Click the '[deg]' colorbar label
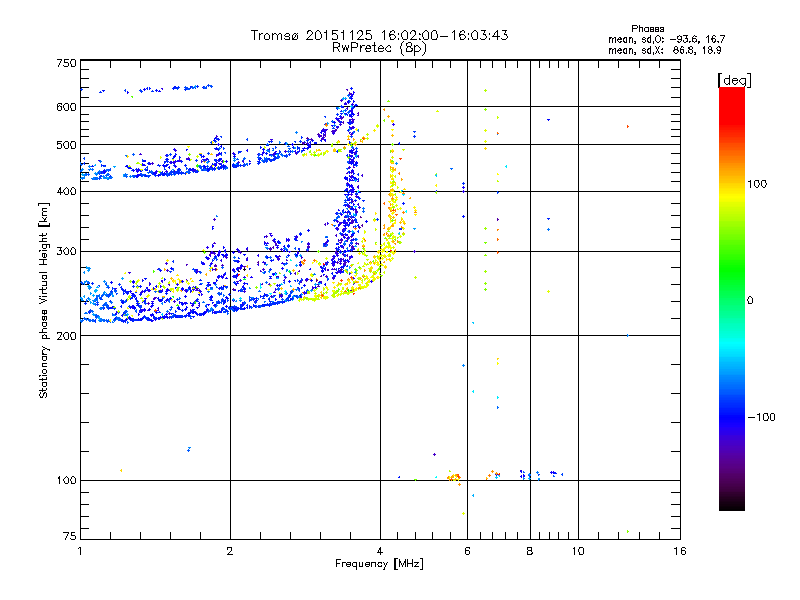The height and width of the screenshot is (600, 800). pyautogui.click(x=734, y=80)
